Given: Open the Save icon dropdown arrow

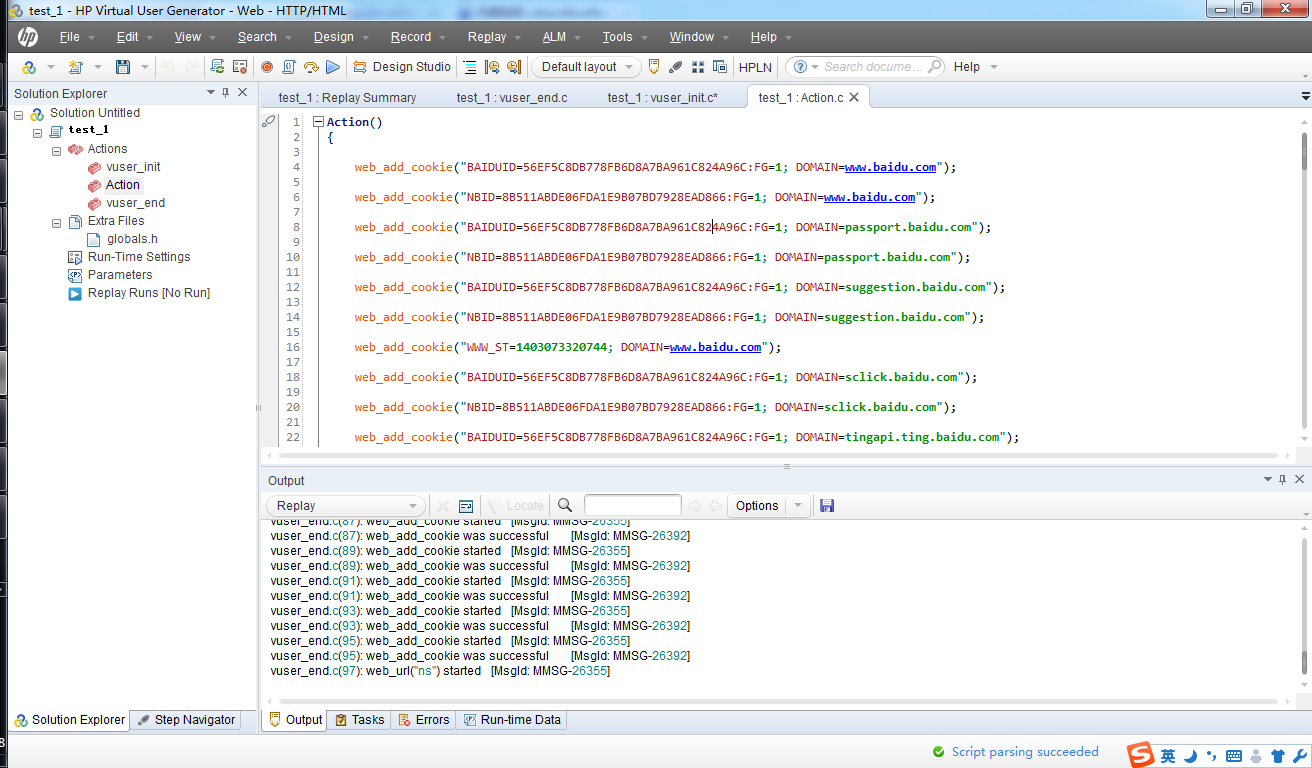Looking at the screenshot, I should (x=144, y=67).
